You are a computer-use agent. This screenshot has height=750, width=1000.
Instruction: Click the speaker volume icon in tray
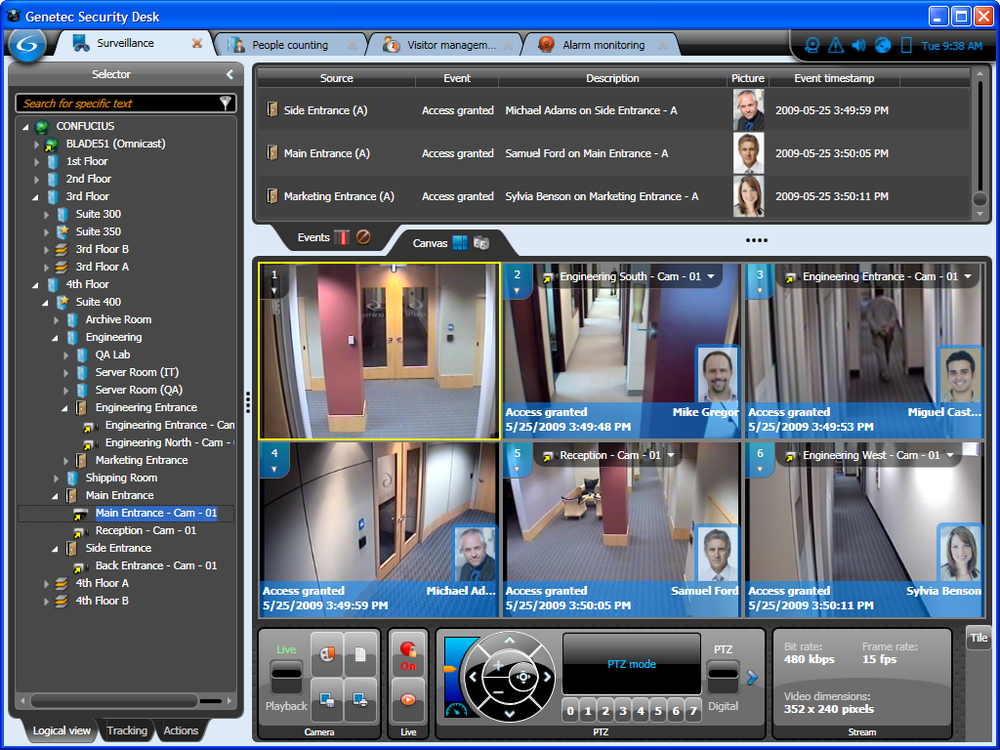(x=859, y=45)
